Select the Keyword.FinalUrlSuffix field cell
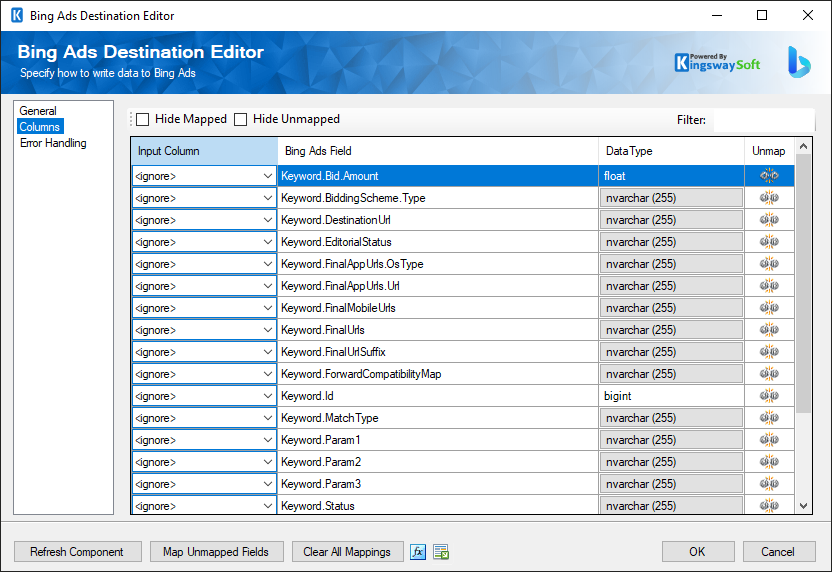Image resolution: width=832 pixels, height=572 pixels. tap(438, 352)
